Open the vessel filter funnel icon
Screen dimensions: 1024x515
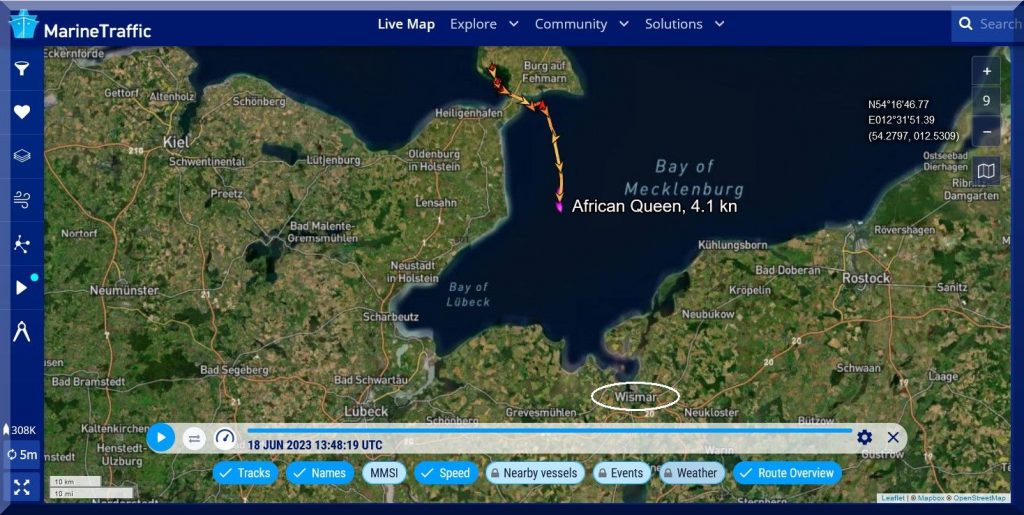coord(21,68)
